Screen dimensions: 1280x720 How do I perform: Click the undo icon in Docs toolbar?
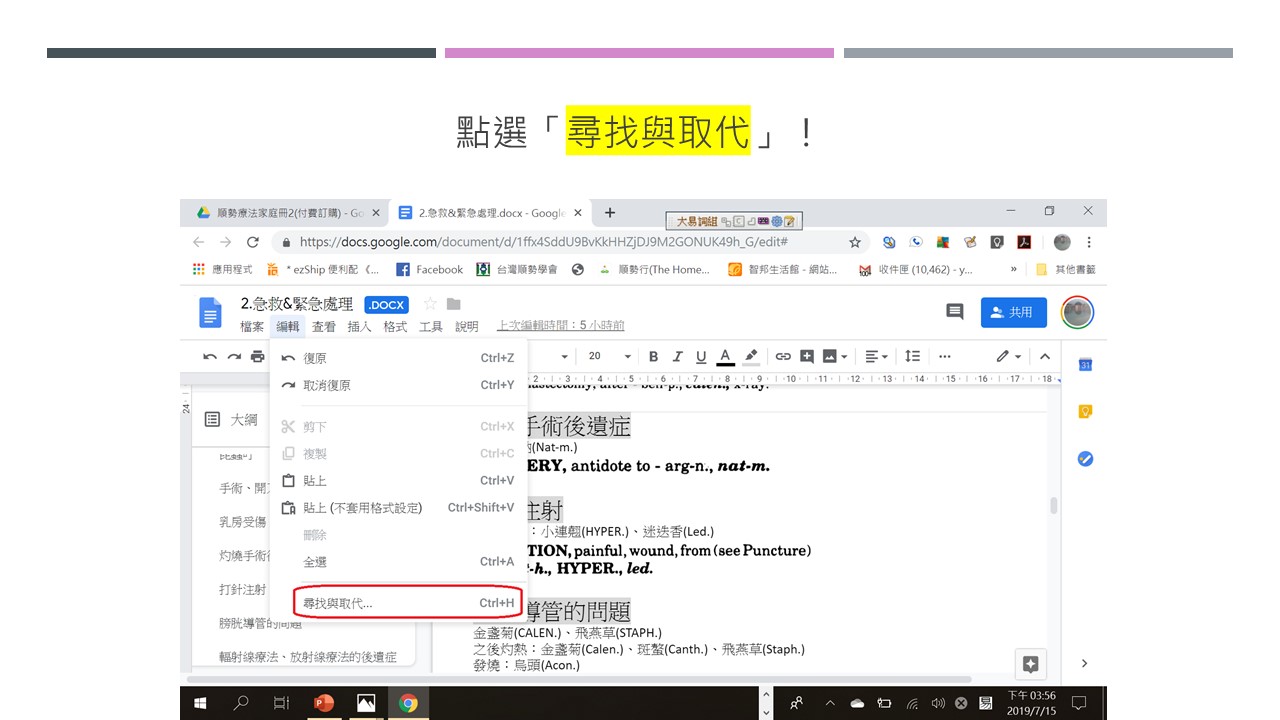[x=210, y=357]
